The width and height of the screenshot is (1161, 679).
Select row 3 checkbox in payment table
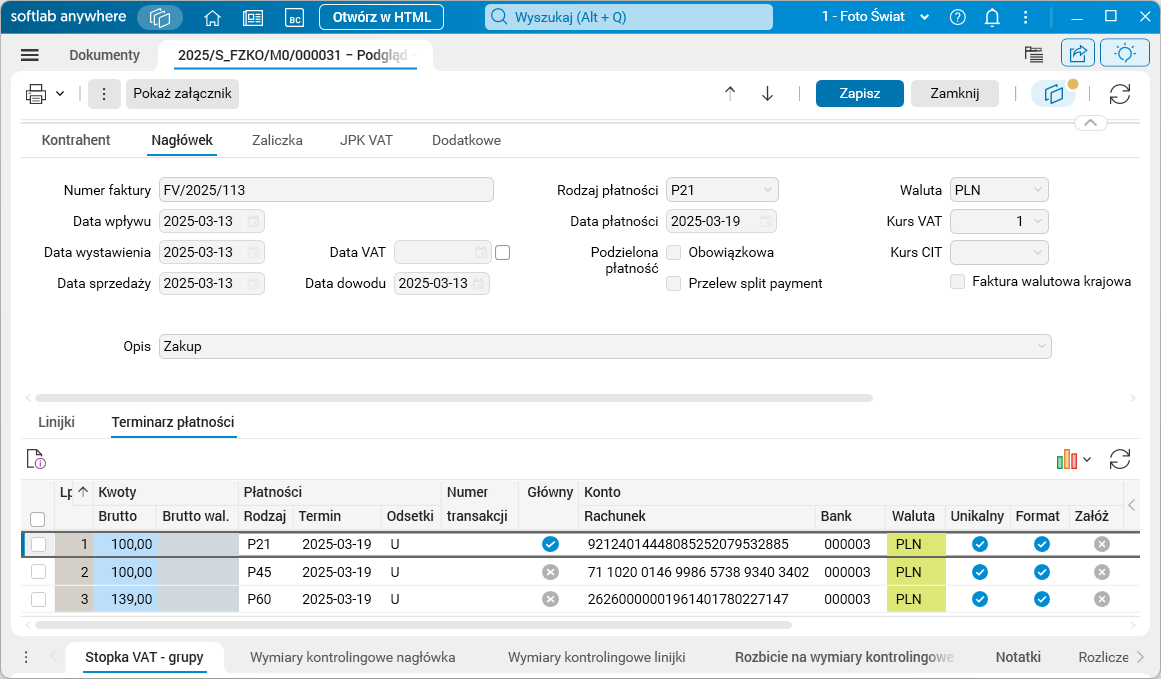tap(39, 599)
